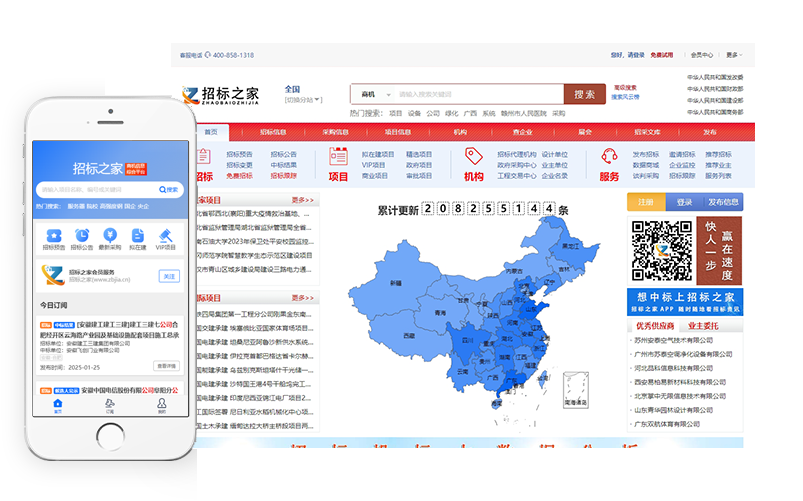This screenshot has height=501, width=803.
Task: Click the 招标之家 website logo
Action: click(221, 95)
